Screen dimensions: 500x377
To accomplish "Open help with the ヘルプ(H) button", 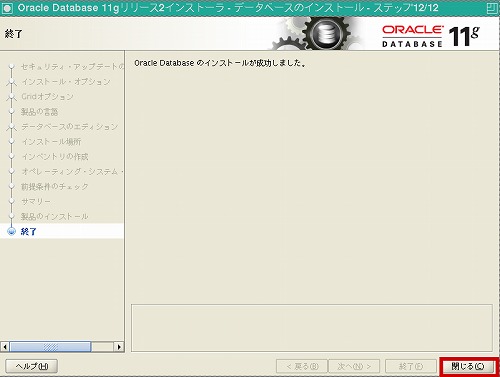I will [x=32, y=366].
